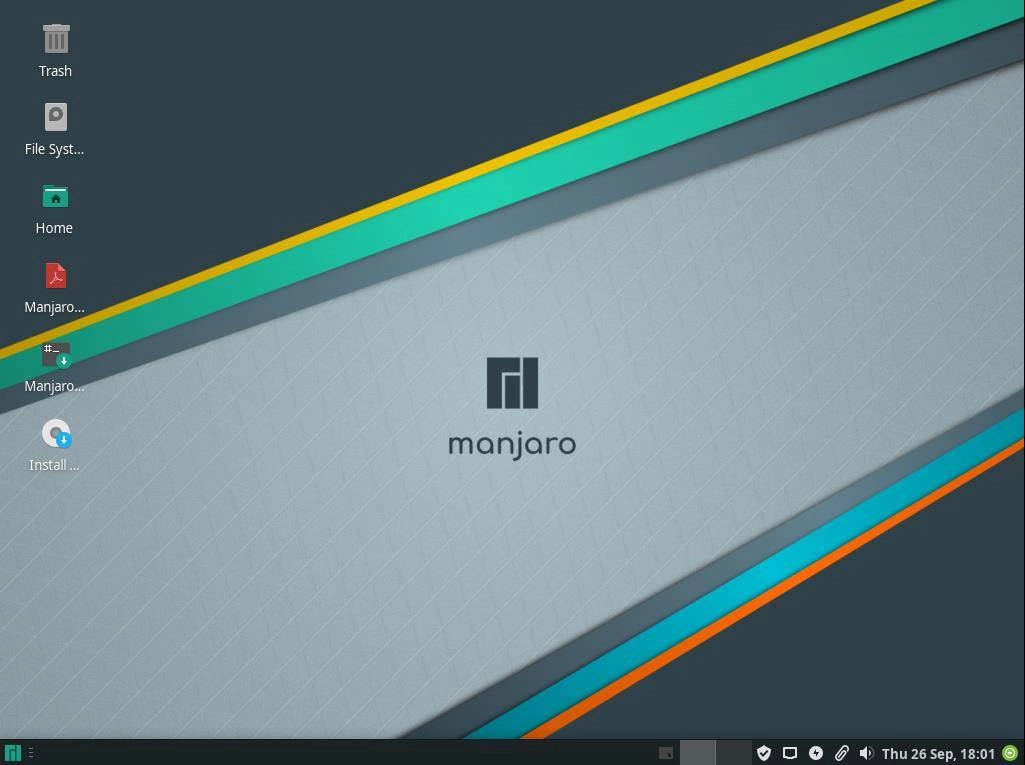The width and height of the screenshot is (1025, 765).
Task: Click the volume speaker icon
Action: [x=866, y=753]
